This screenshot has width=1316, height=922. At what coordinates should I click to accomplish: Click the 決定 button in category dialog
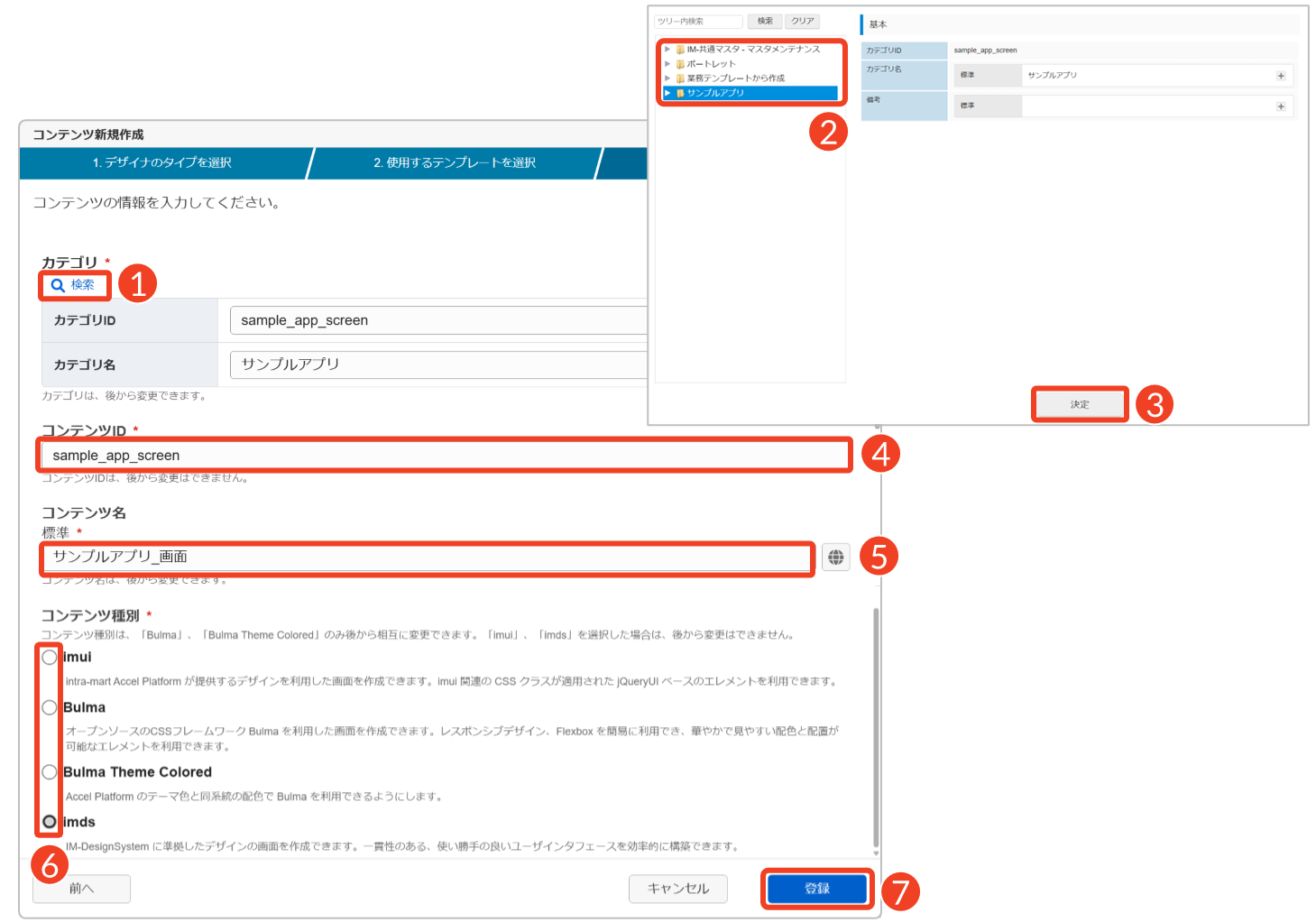tap(1080, 404)
